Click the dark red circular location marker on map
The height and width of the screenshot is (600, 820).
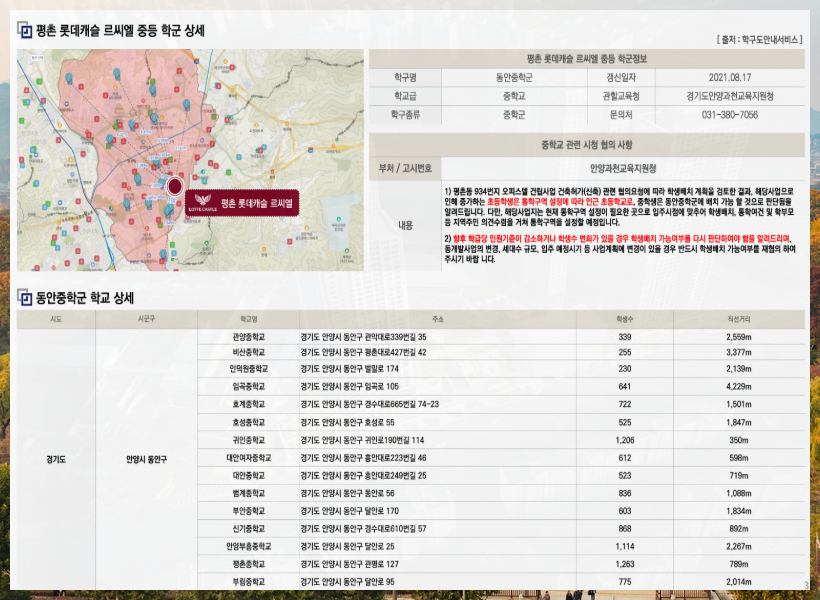175,186
